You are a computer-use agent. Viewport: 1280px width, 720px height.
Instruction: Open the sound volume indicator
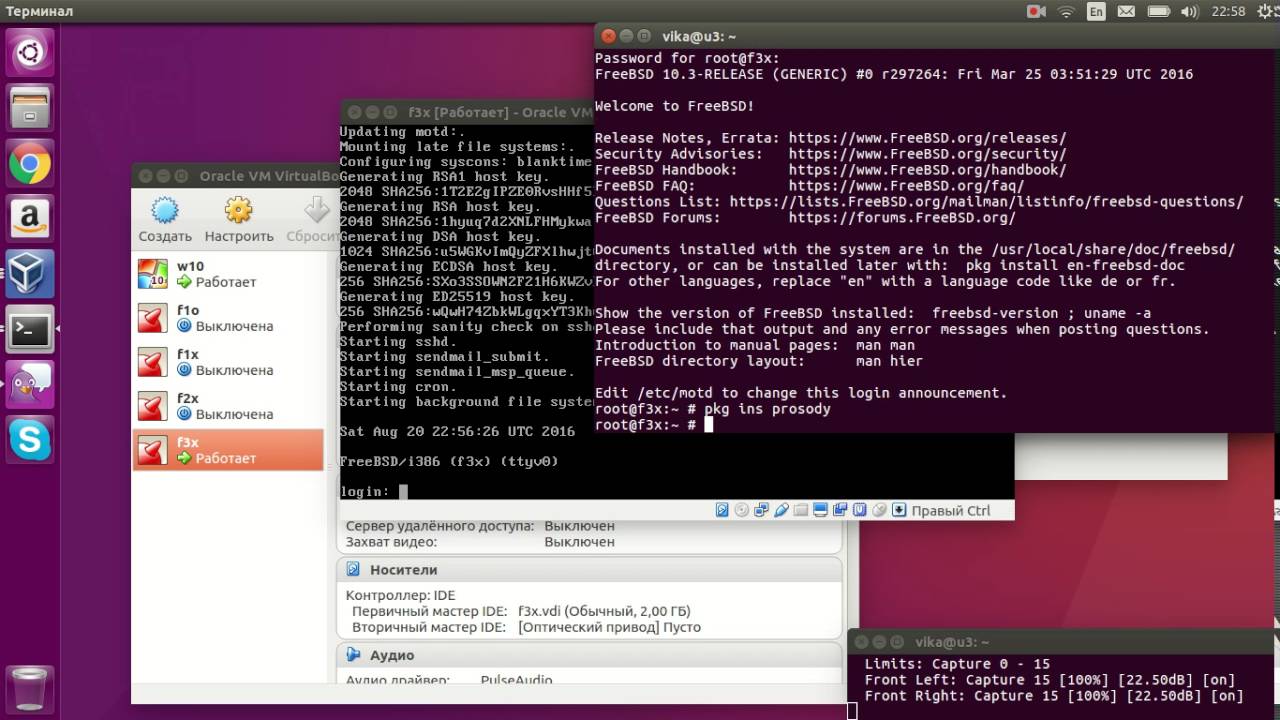pyautogui.click(x=1188, y=11)
